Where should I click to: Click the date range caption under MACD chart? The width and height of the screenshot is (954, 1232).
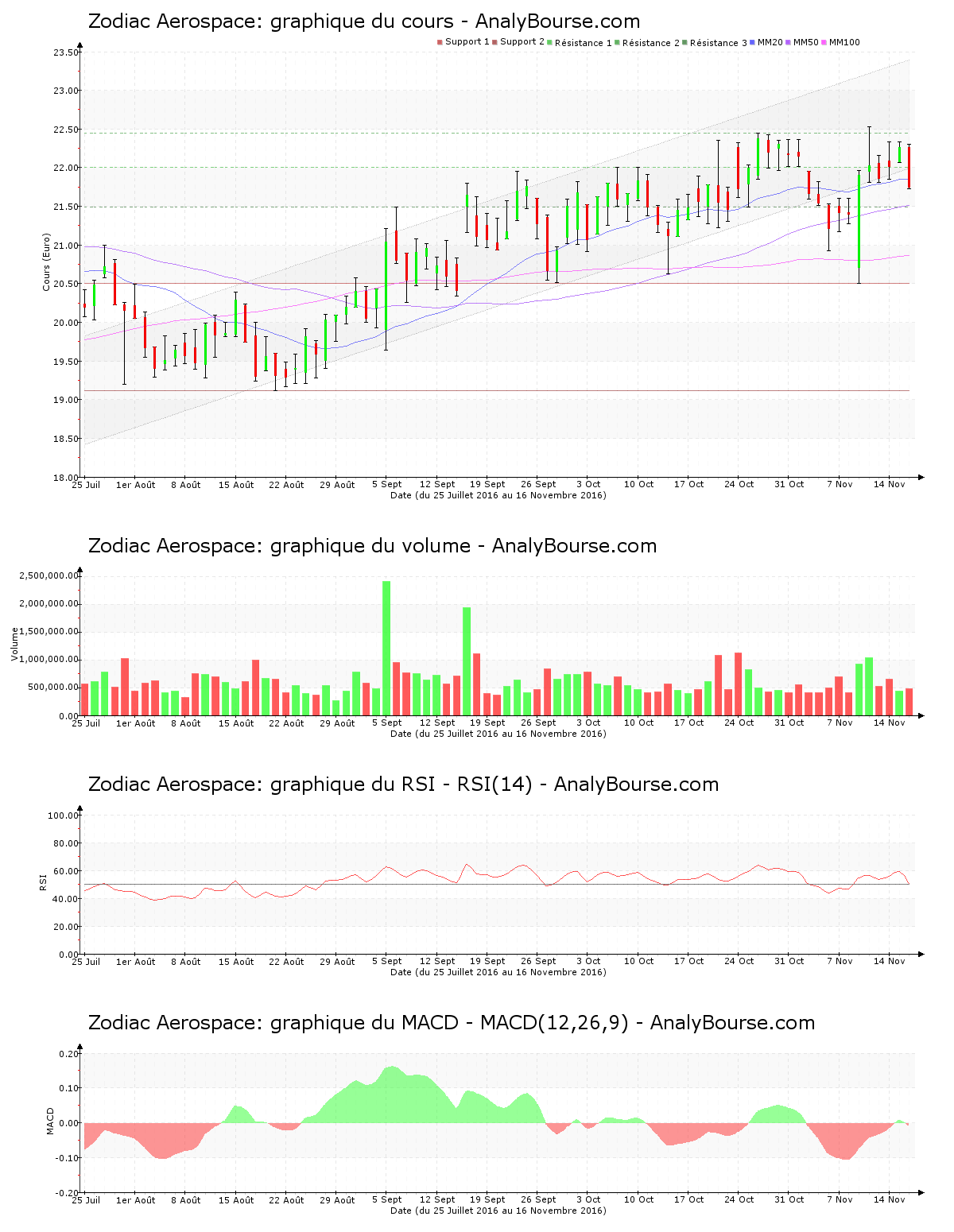pyautogui.click(x=498, y=1211)
